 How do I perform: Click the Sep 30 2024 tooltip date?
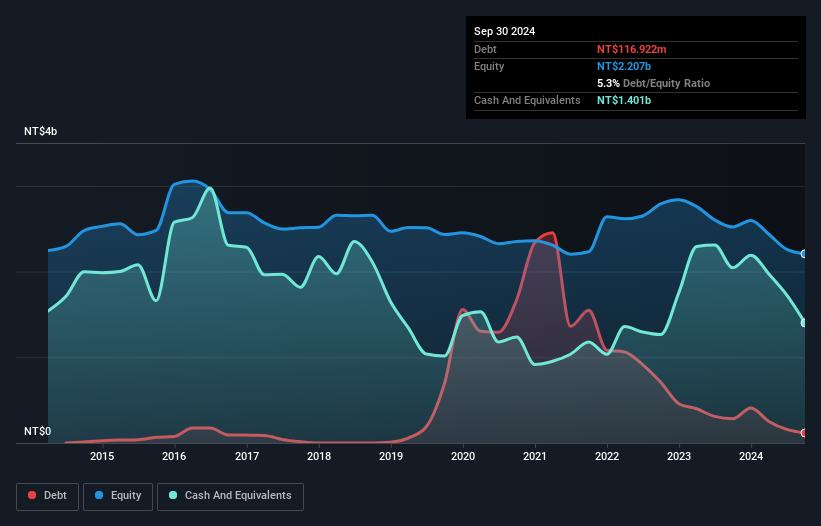click(x=504, y=31)
